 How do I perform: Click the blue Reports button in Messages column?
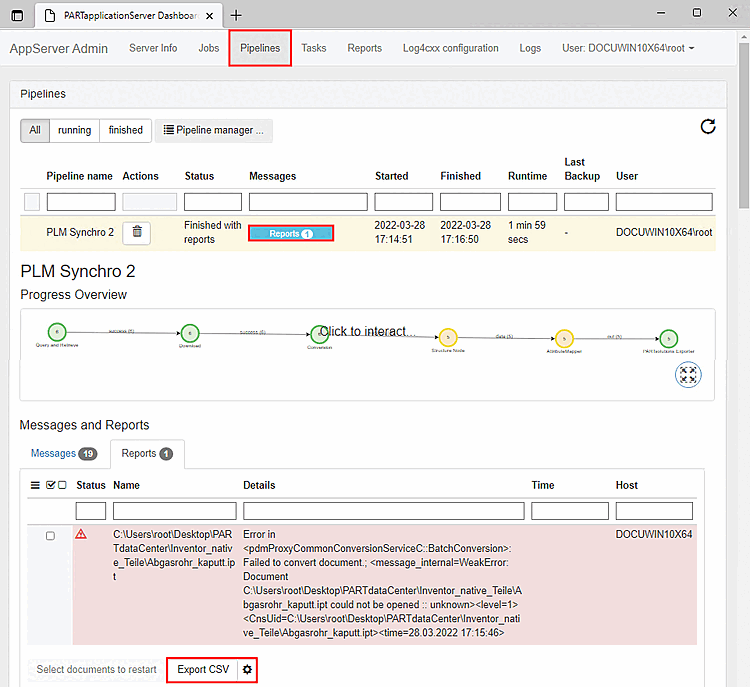click(x=290, y=233)
